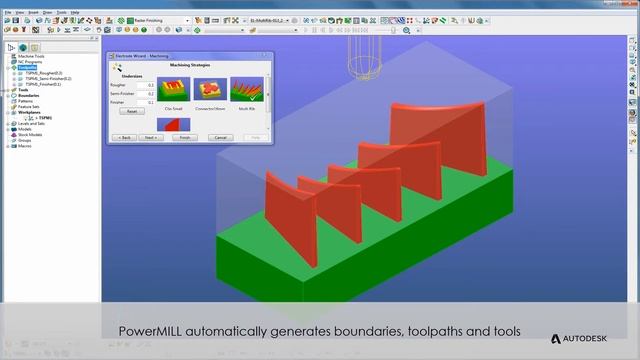Image resolution: width=640 pixels, height=360 pixels.
Task: Click the Save Project icon in toolbar
Action: [16, 20]
